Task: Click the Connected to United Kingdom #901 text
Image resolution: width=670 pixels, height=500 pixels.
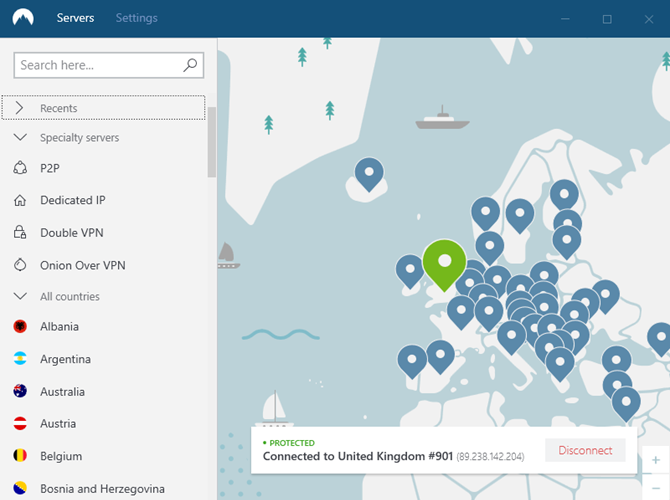Action: click(x=358, y=456)
